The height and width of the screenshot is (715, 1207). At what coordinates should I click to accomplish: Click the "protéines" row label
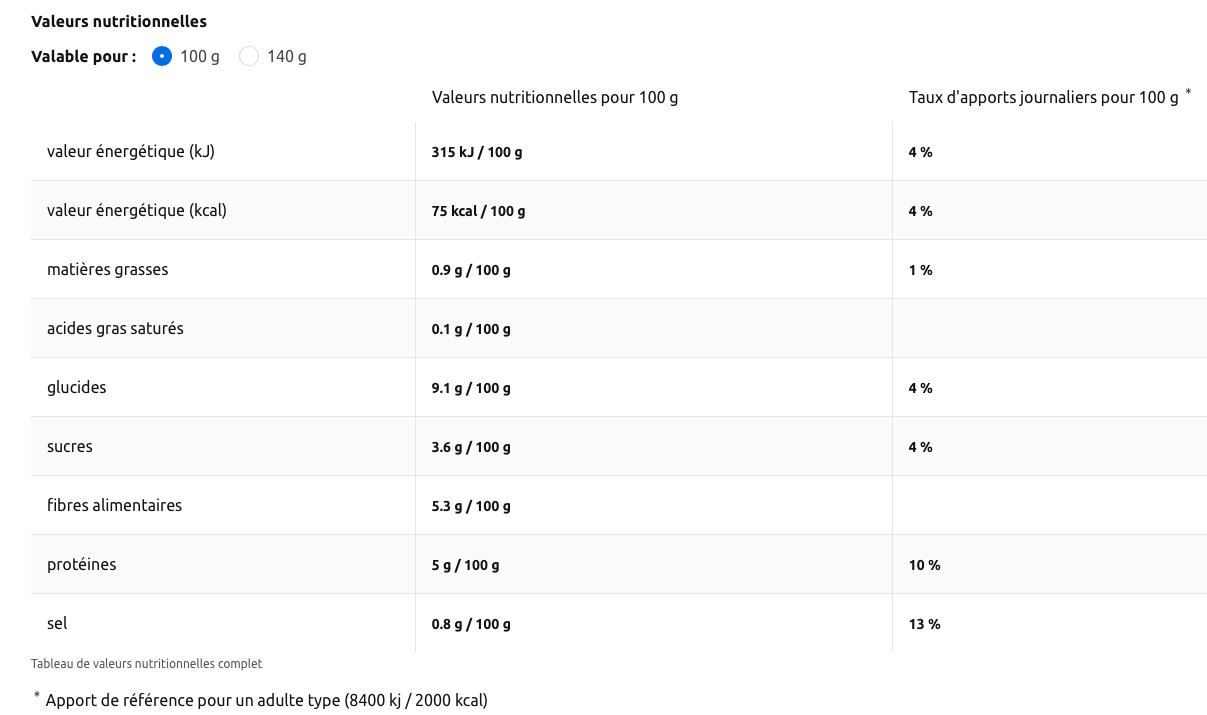(x=82, y=565)
